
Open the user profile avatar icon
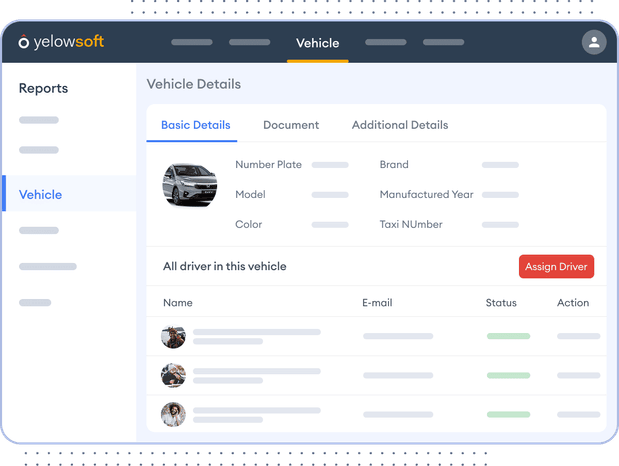click(x=594, y=42)
